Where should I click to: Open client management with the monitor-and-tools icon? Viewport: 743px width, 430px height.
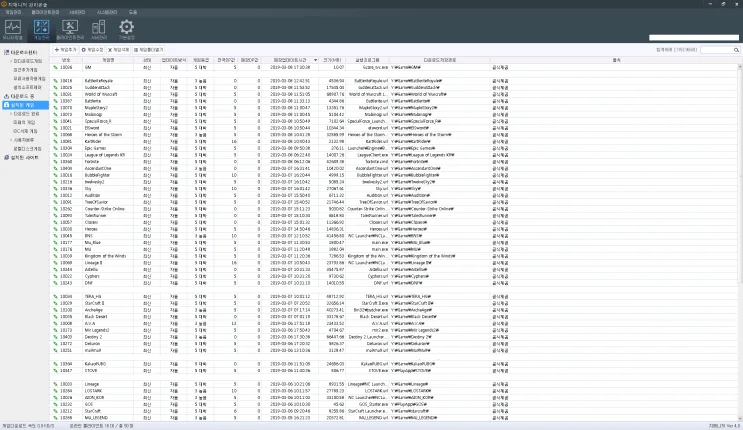[70, 27]
